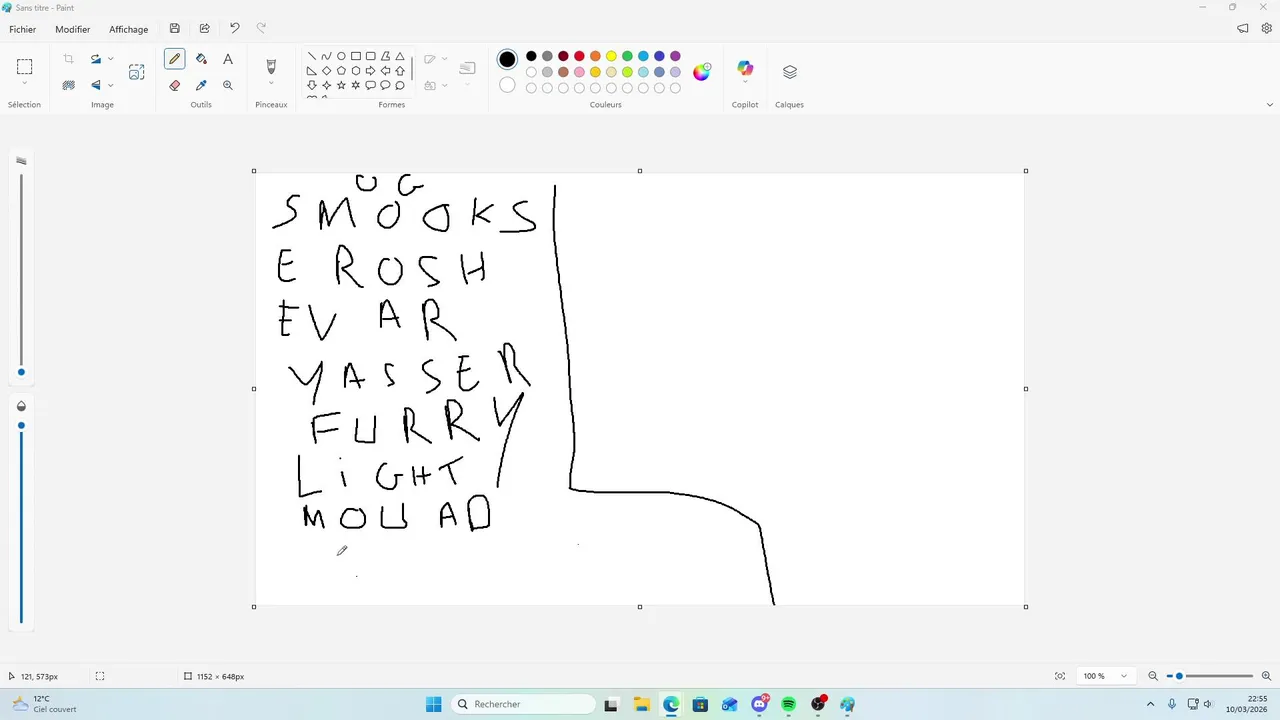Choose the five-point Star shape
The image size is (1280, 720).
(x=341, y=85)
